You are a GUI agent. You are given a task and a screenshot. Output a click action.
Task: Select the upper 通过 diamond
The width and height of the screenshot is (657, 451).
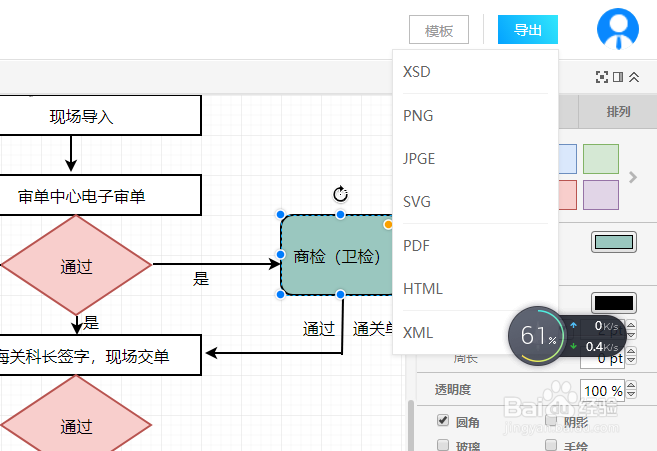76,265
